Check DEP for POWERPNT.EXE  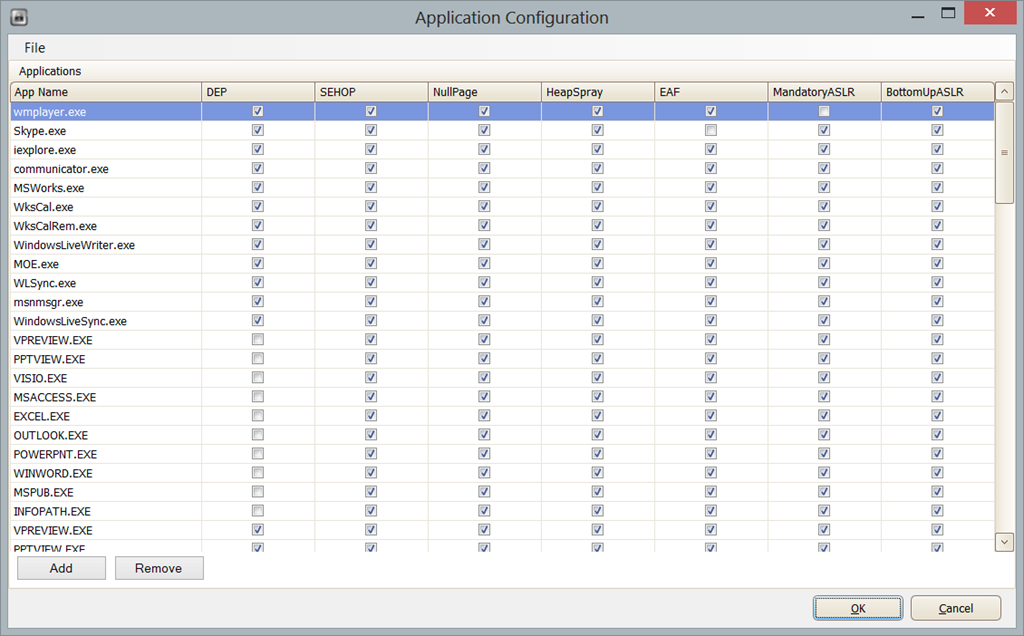(x=258, y=453)
